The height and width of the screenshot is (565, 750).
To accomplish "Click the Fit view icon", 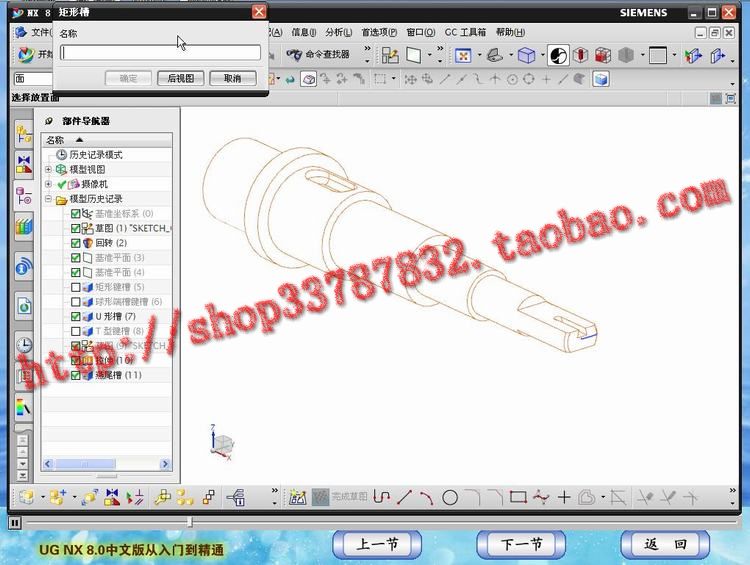I will tap(463, 55).
